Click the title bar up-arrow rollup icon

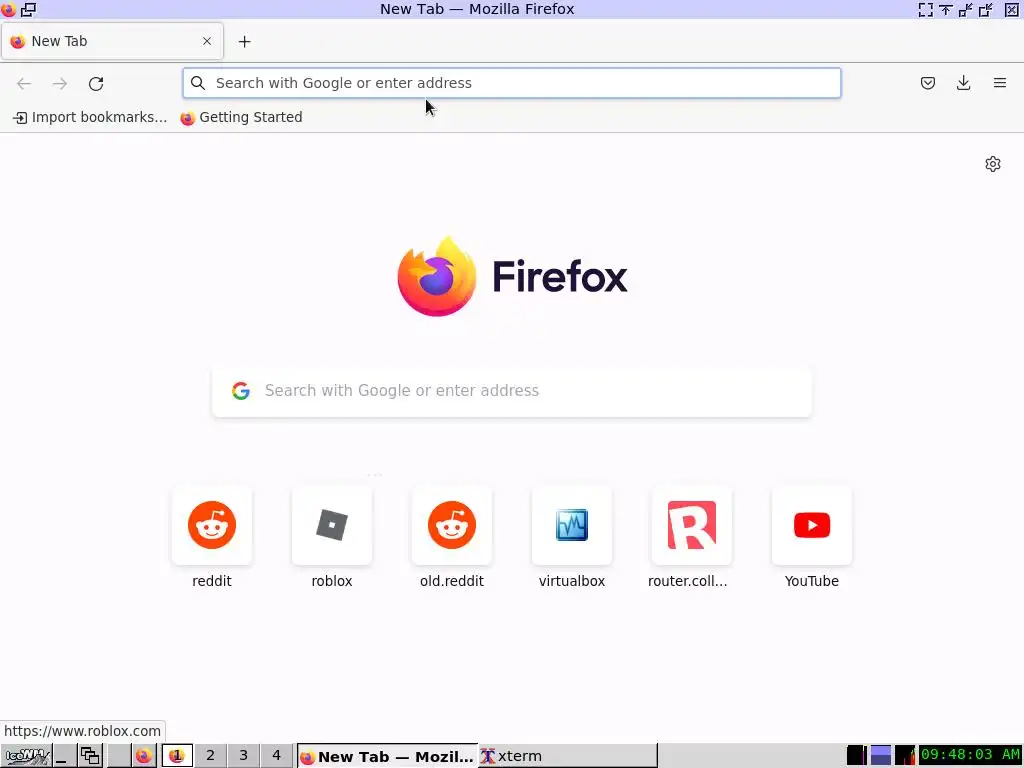tap(945, 9)
